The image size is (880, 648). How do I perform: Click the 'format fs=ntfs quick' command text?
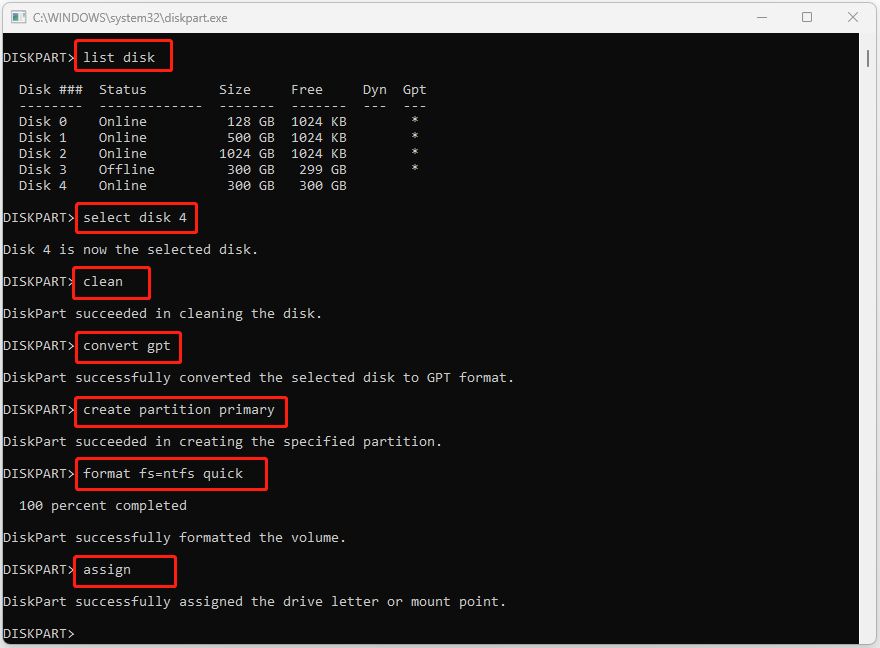click(x=163, y=474)
